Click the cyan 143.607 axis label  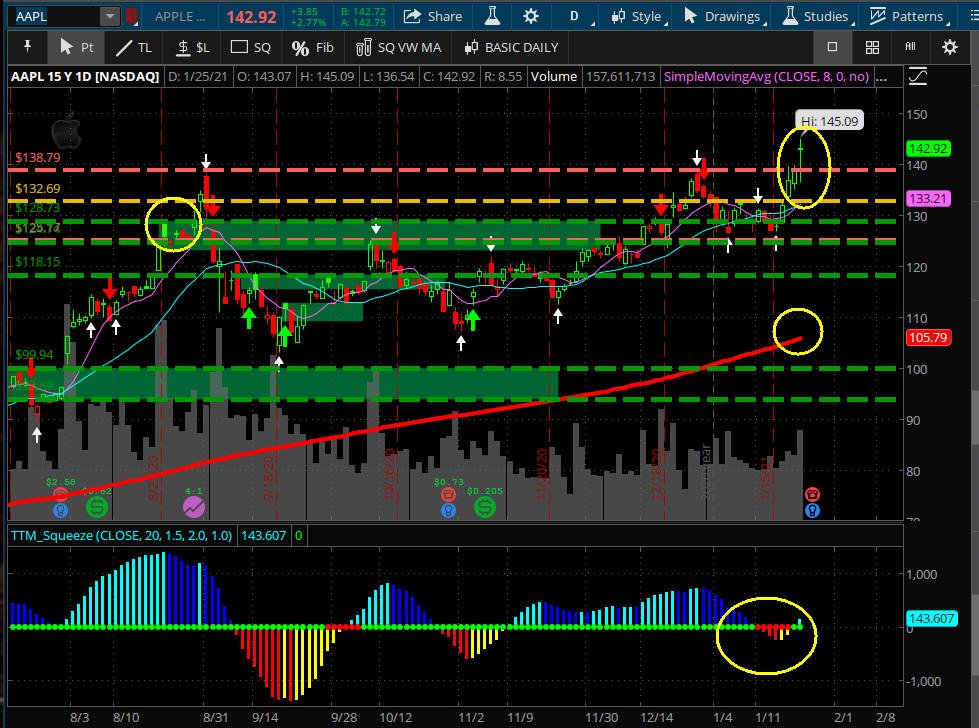pos(930,618)
